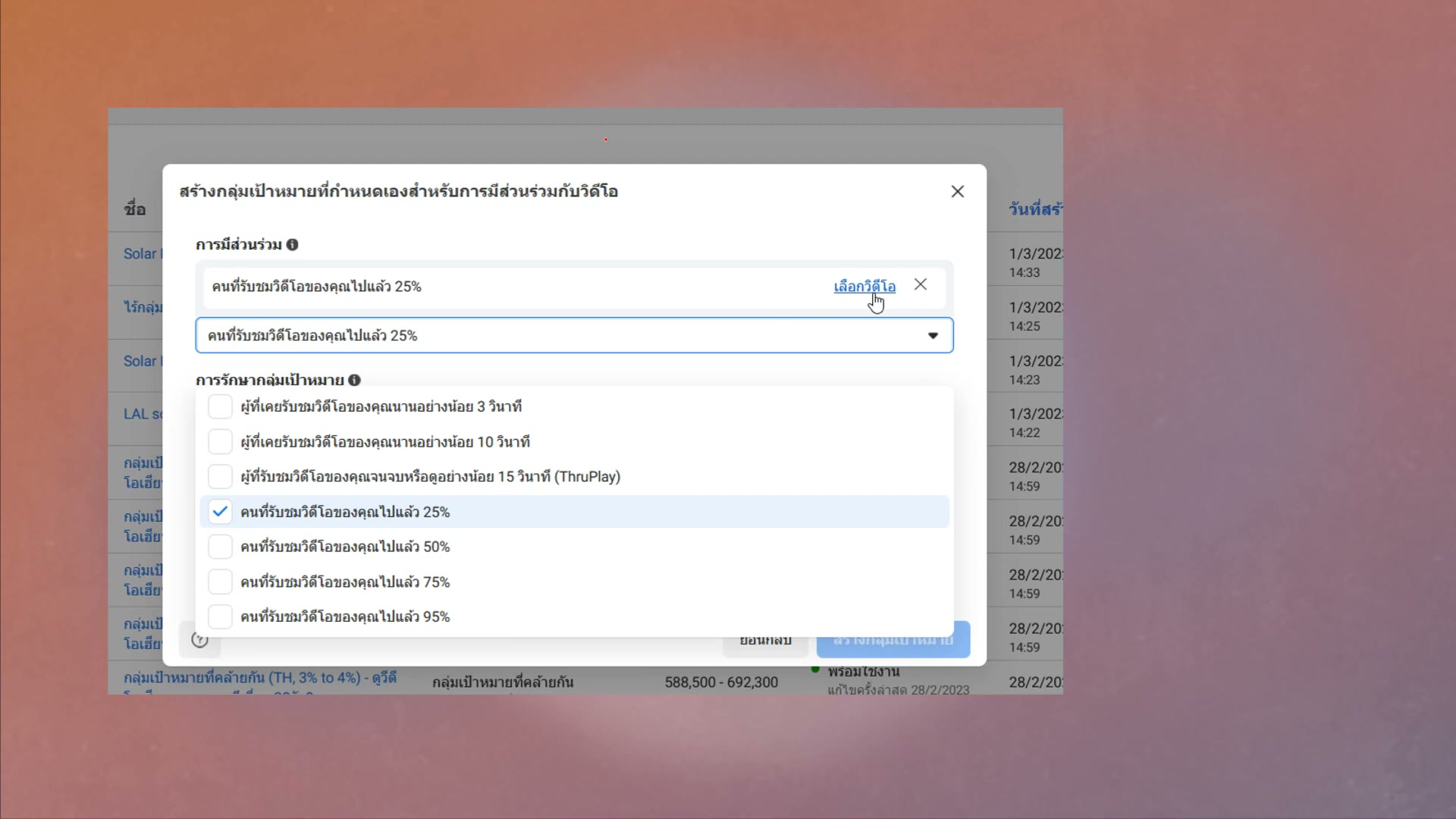Open engagement dropdown via caret arrow
The width and height of the screenshot is (1456, 819).
point(933,335)
